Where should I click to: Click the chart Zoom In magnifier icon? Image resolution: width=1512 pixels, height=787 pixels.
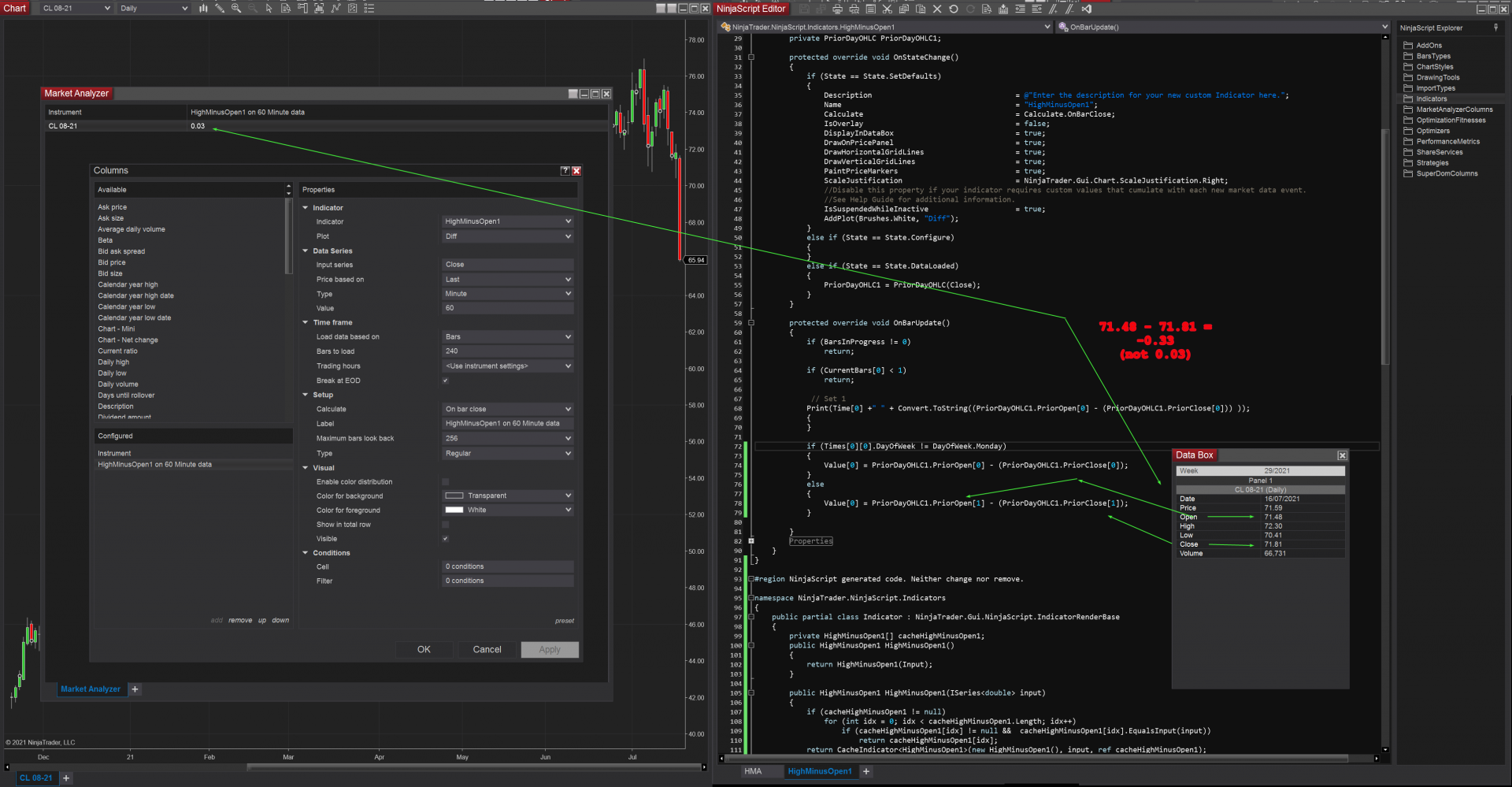236,9
